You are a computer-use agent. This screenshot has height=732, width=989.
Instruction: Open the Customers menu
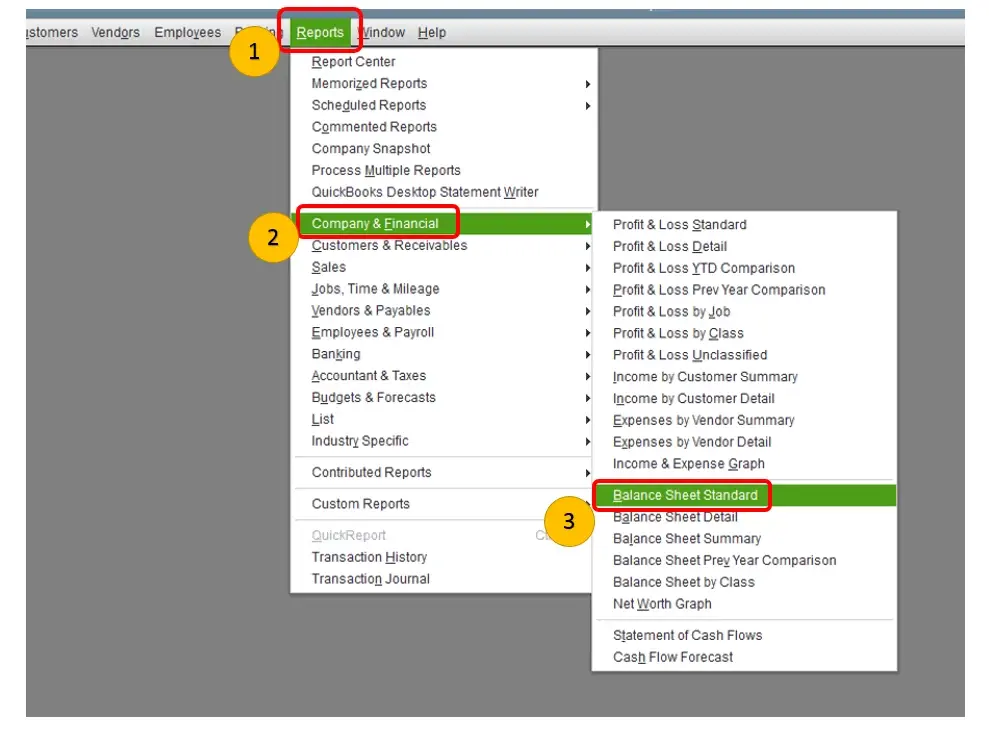pyautogui.click(x=52, y=32)
